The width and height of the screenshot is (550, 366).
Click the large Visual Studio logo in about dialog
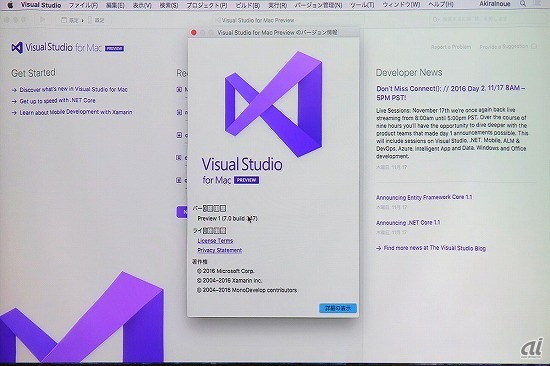click(273, 104)
